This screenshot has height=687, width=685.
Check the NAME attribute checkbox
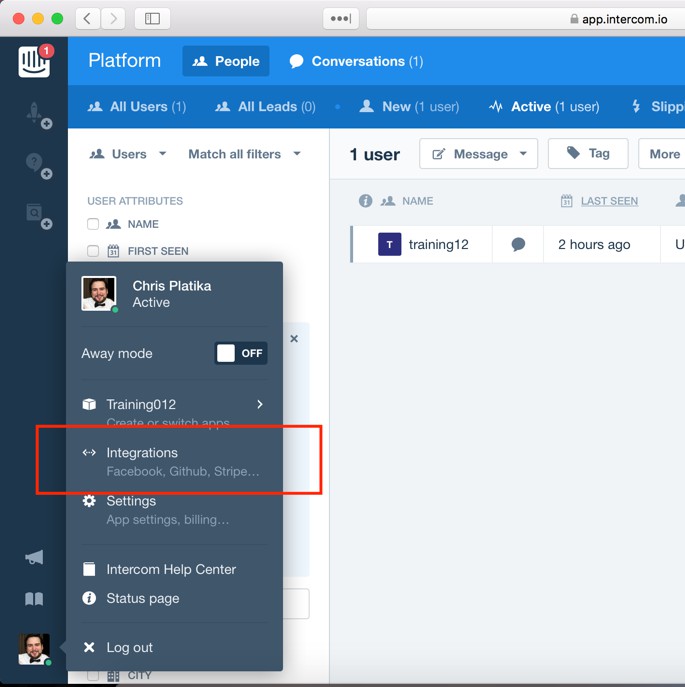click(x=93, y=225)
